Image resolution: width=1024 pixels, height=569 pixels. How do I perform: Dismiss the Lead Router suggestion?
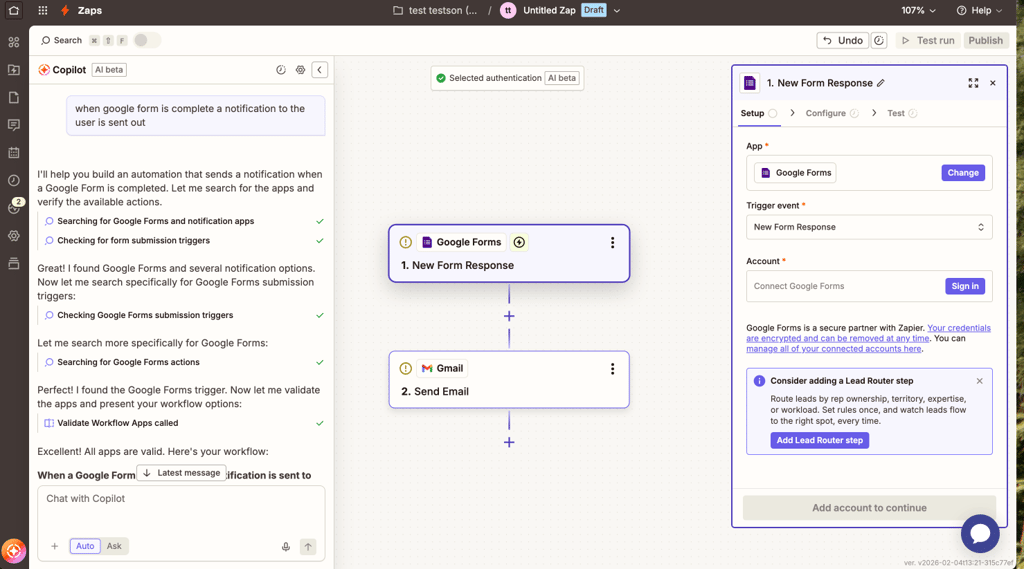tap(980, 381)
